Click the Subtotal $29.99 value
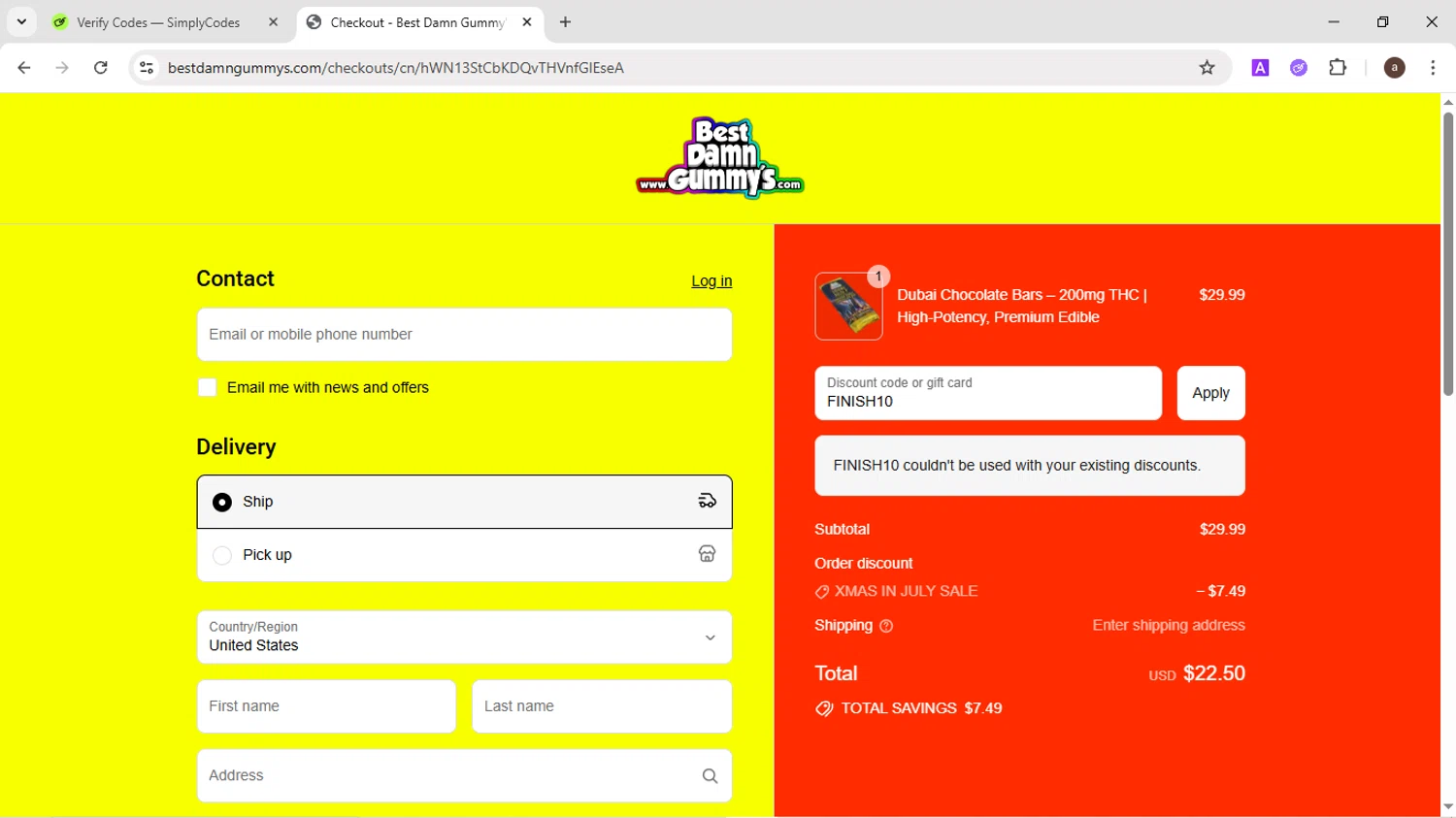 [x=1222, y=529]
